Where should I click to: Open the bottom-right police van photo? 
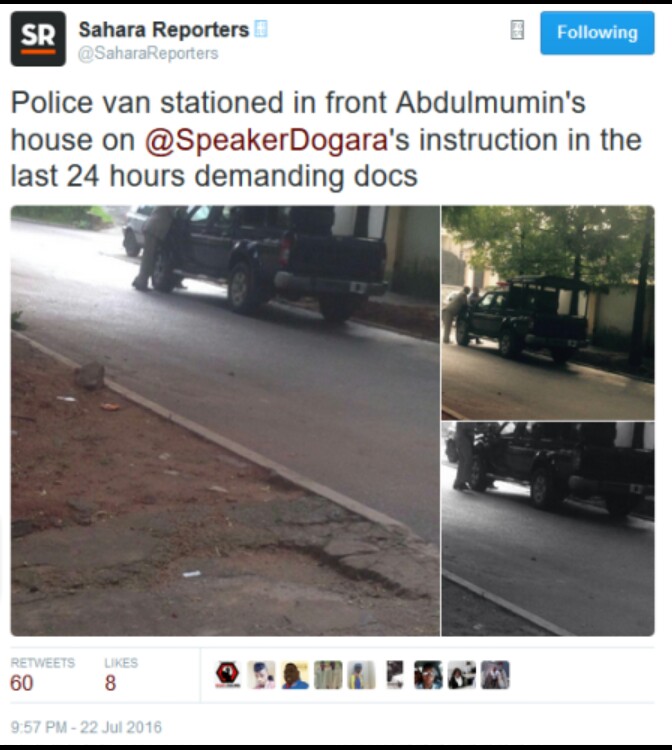[x=548, y=529]
